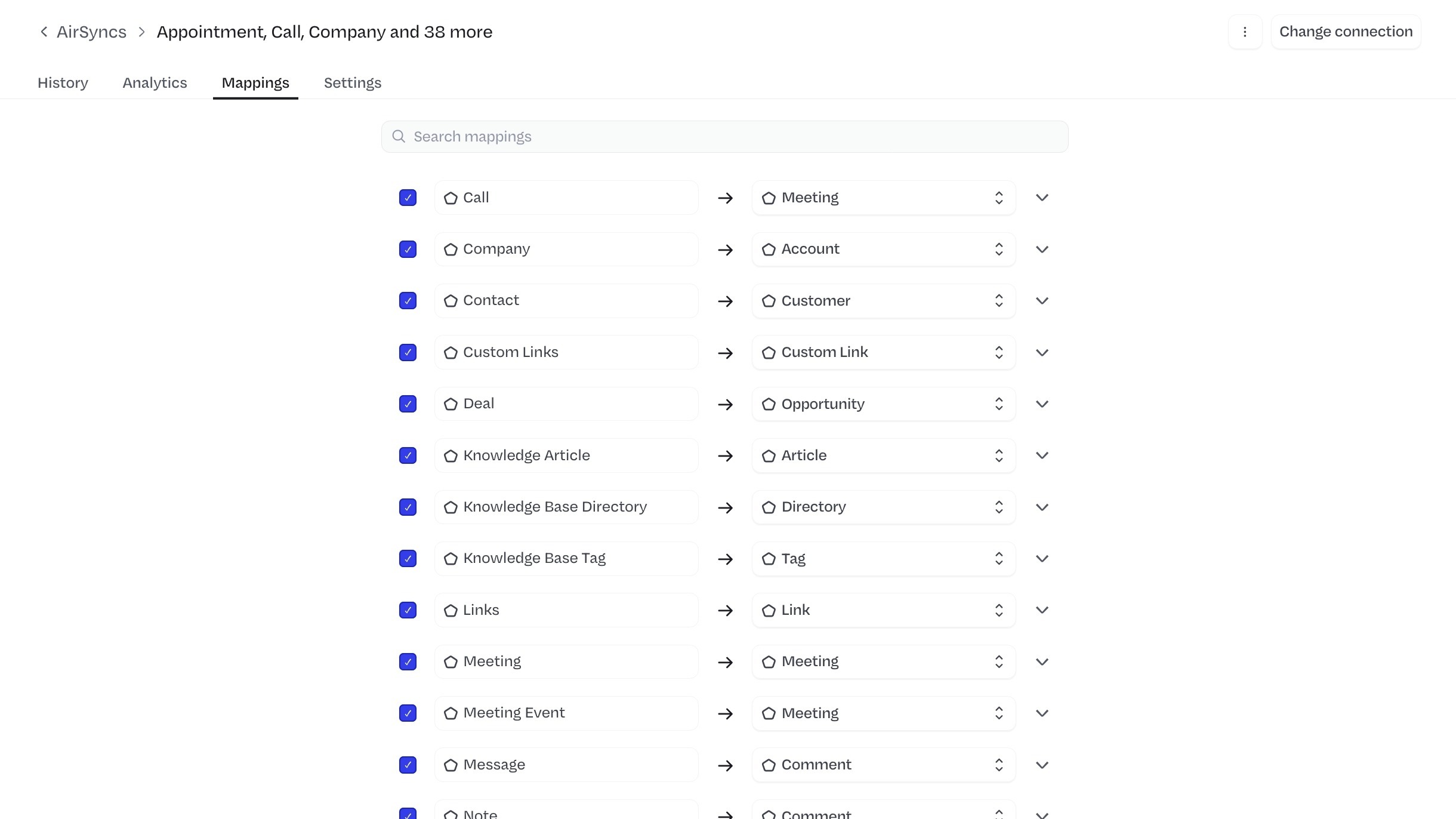Click the pentagon icon next to Meeting Event

pos(451,713)
